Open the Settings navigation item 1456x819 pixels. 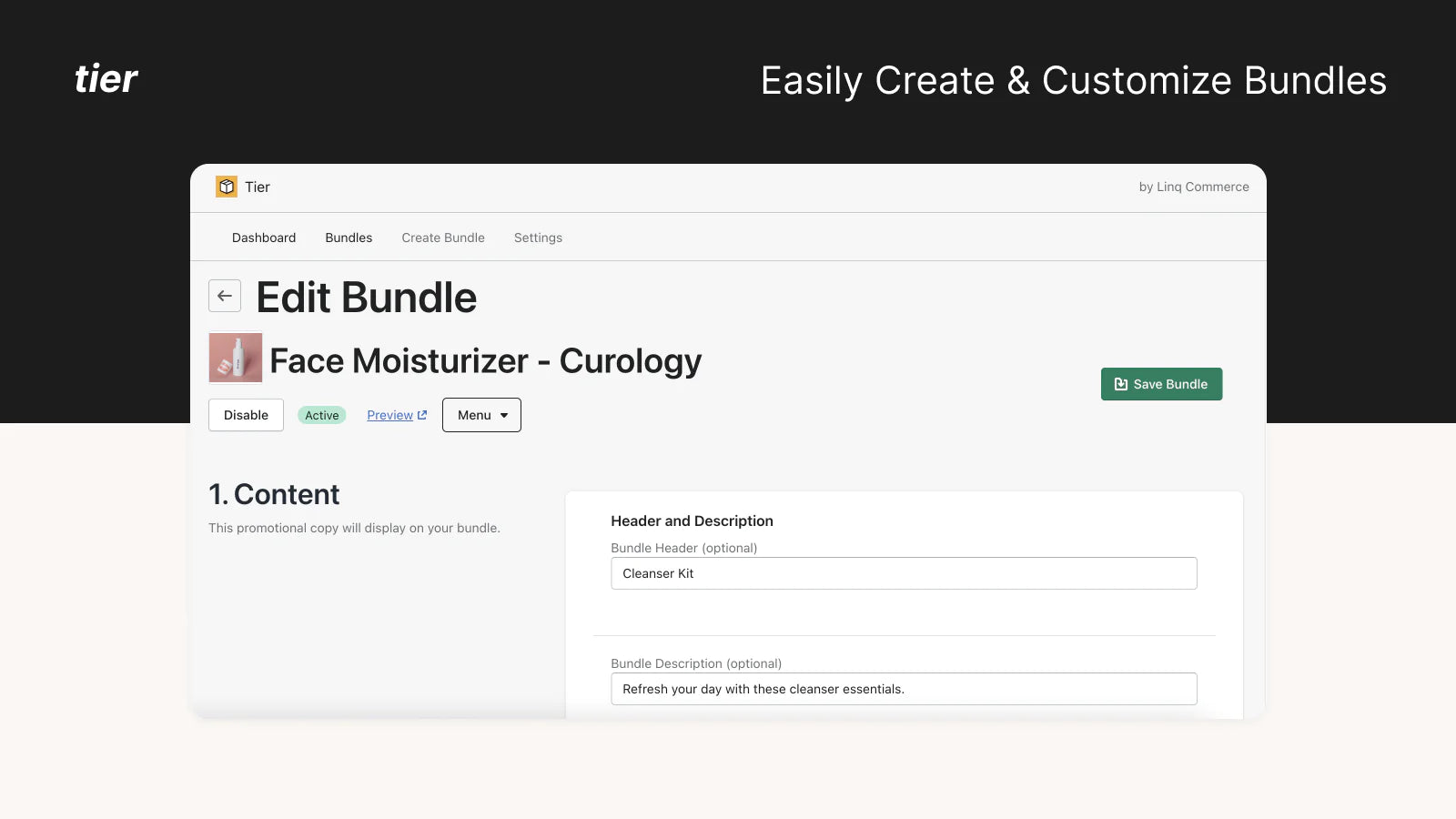click(538, 238)
